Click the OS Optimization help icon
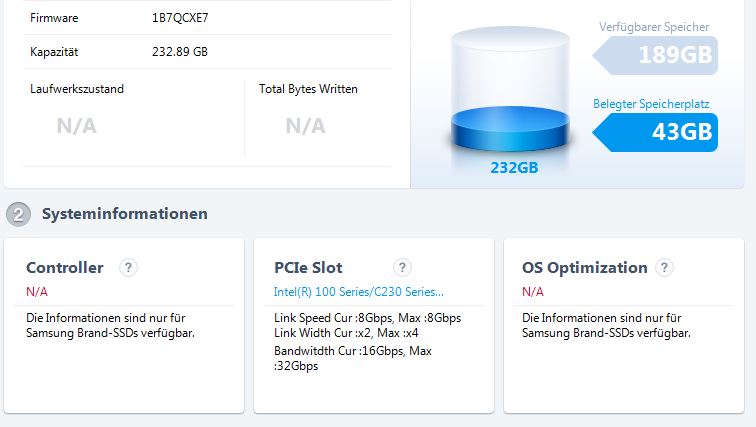Image resolution: width=756 pixels, height=427 pixels. coord(664,267)
